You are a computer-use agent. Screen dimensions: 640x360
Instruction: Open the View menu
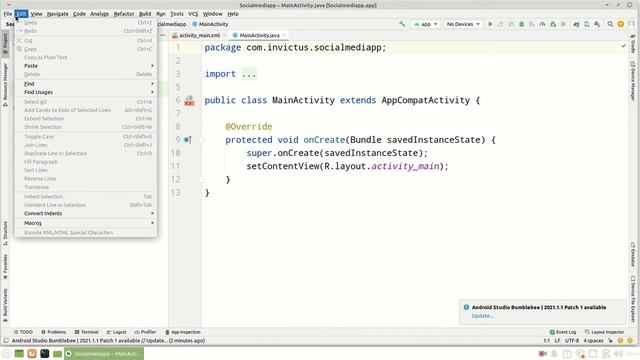point(36,14)
